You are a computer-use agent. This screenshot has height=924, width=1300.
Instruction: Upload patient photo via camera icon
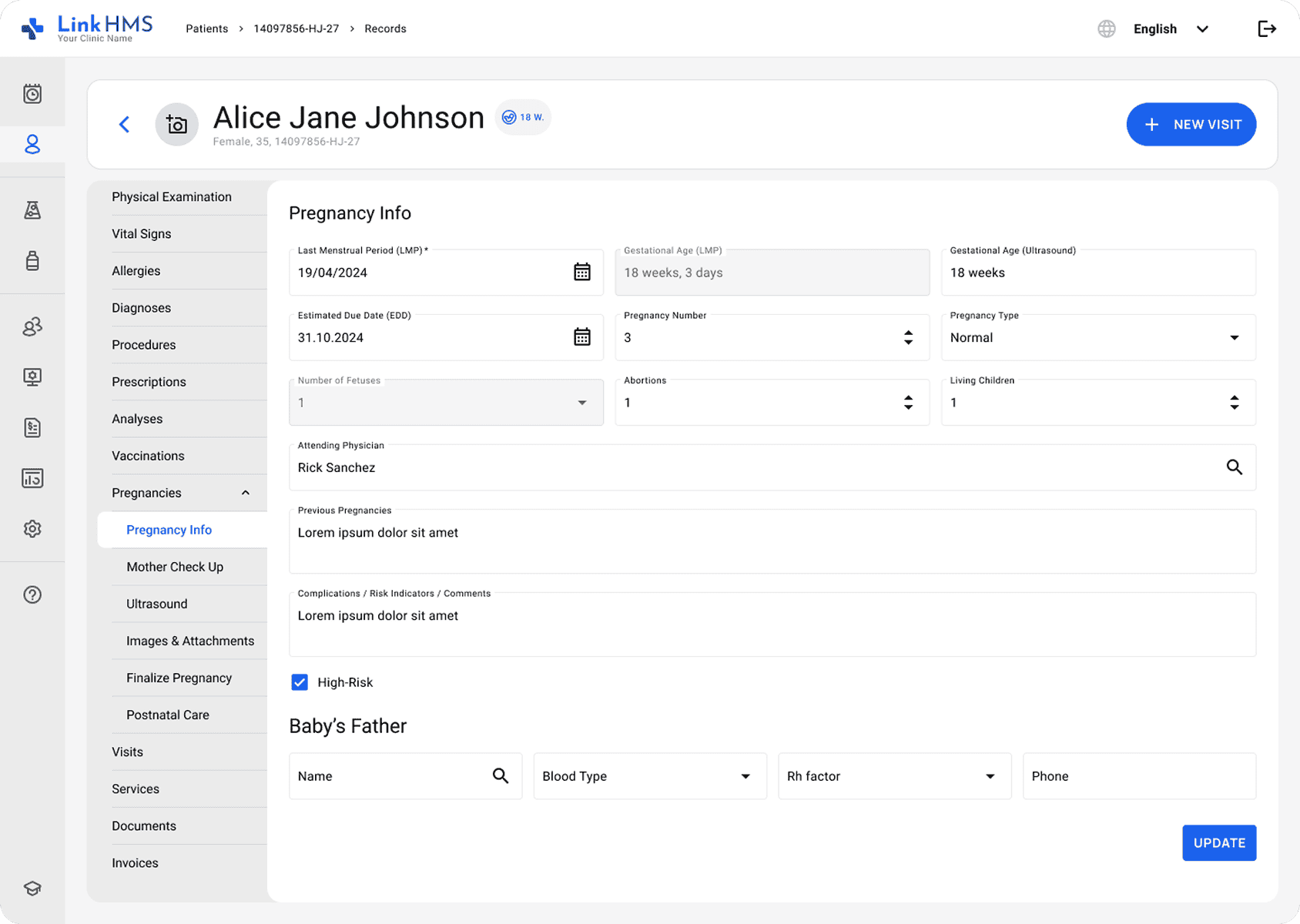(176, 125)
